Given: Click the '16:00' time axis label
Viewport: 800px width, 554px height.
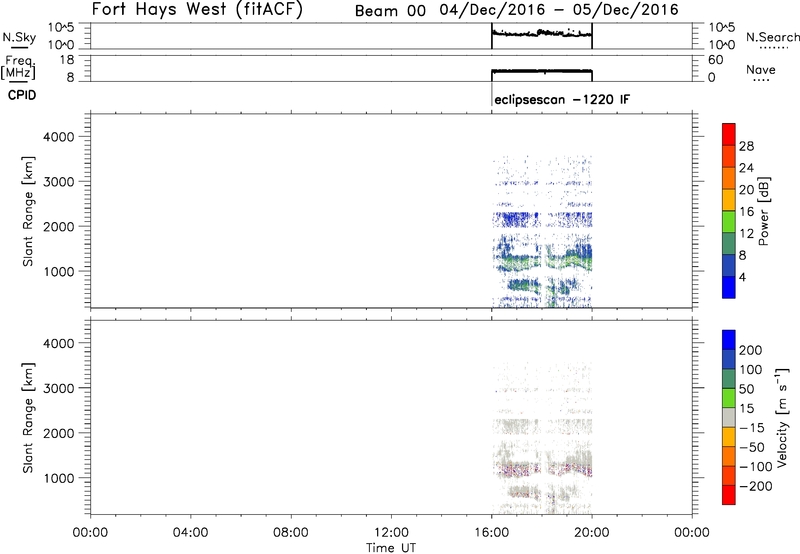Looking at the screenshot, I should click(x=491, y=533).
